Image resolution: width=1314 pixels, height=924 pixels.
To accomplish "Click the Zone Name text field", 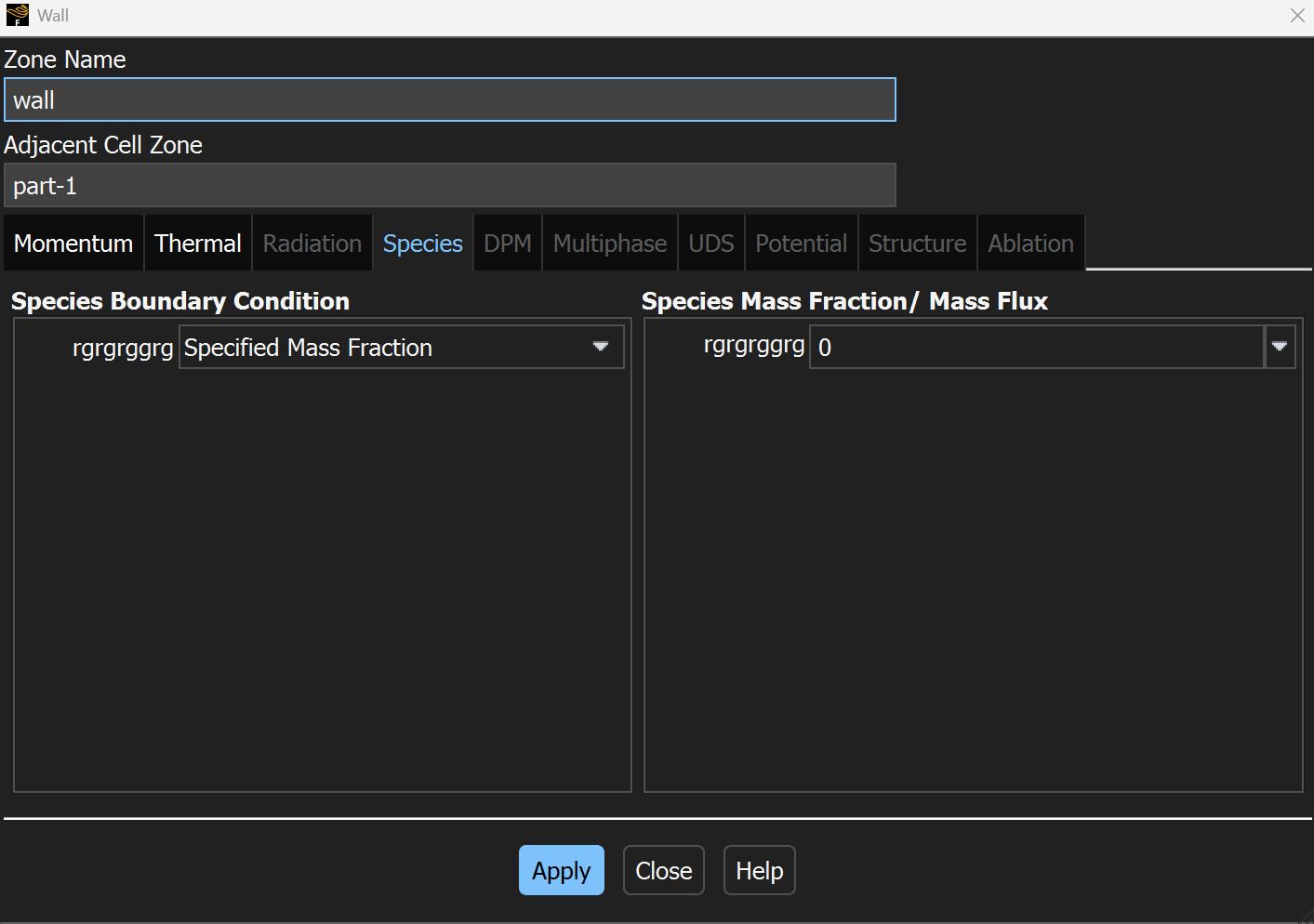I will pyautogui.click(x=449, y=100).
